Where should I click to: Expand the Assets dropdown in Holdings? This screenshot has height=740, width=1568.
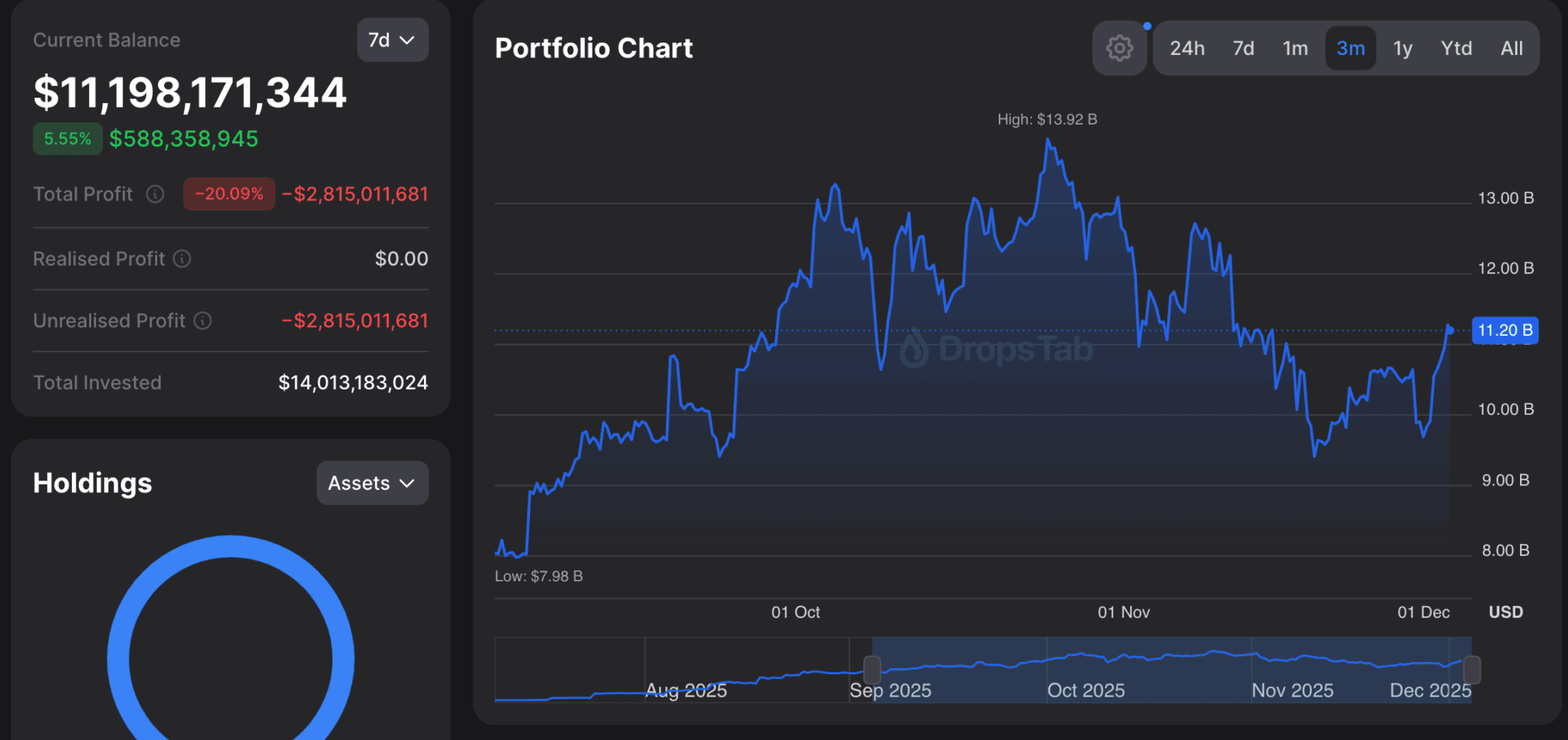372,483
